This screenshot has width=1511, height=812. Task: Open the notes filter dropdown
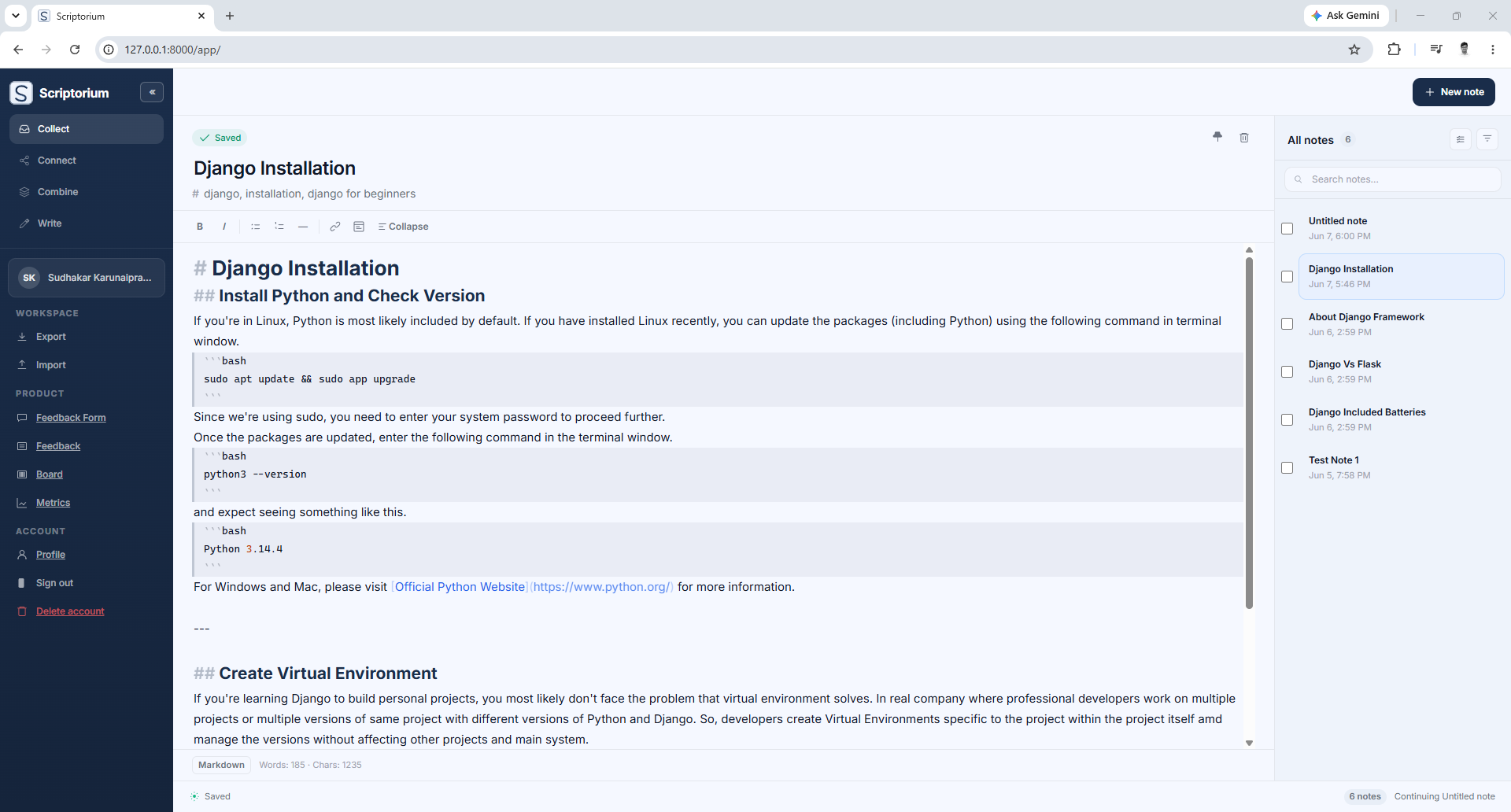[x=1487, y=139]
